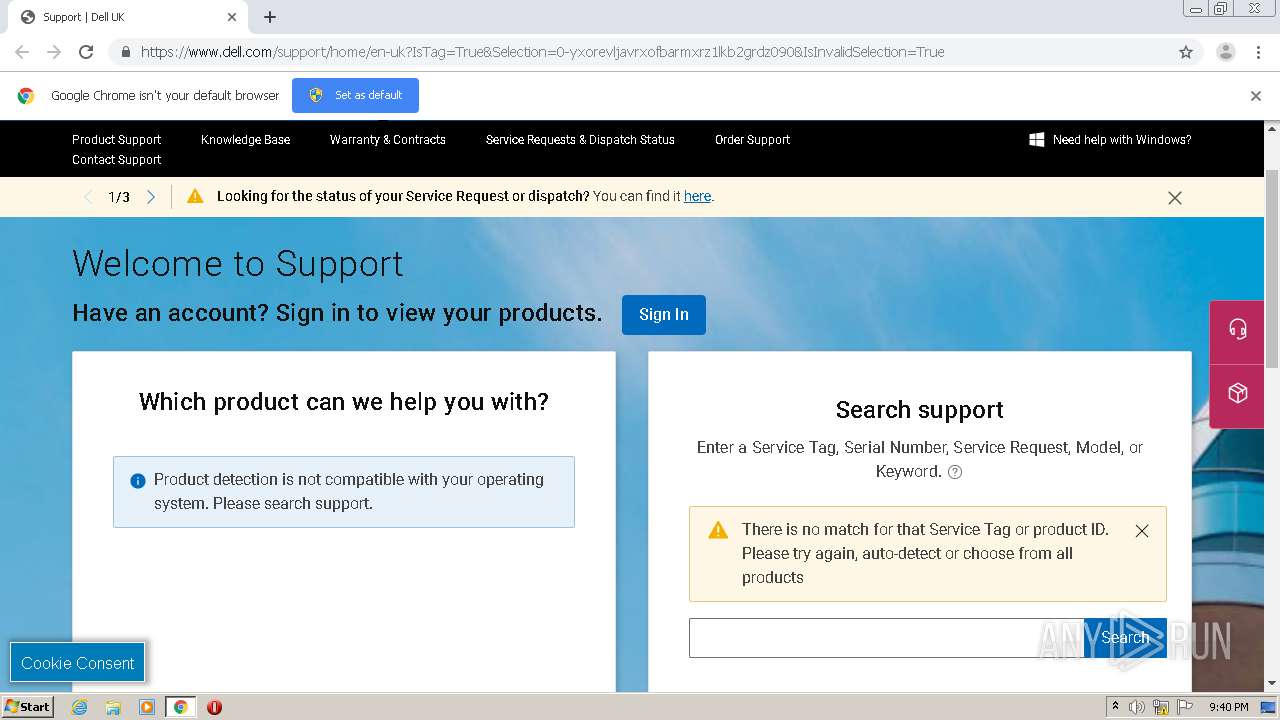1280x720 pixels.
Task: Click Need help with Windows? link
Action: click(1110, 140)
